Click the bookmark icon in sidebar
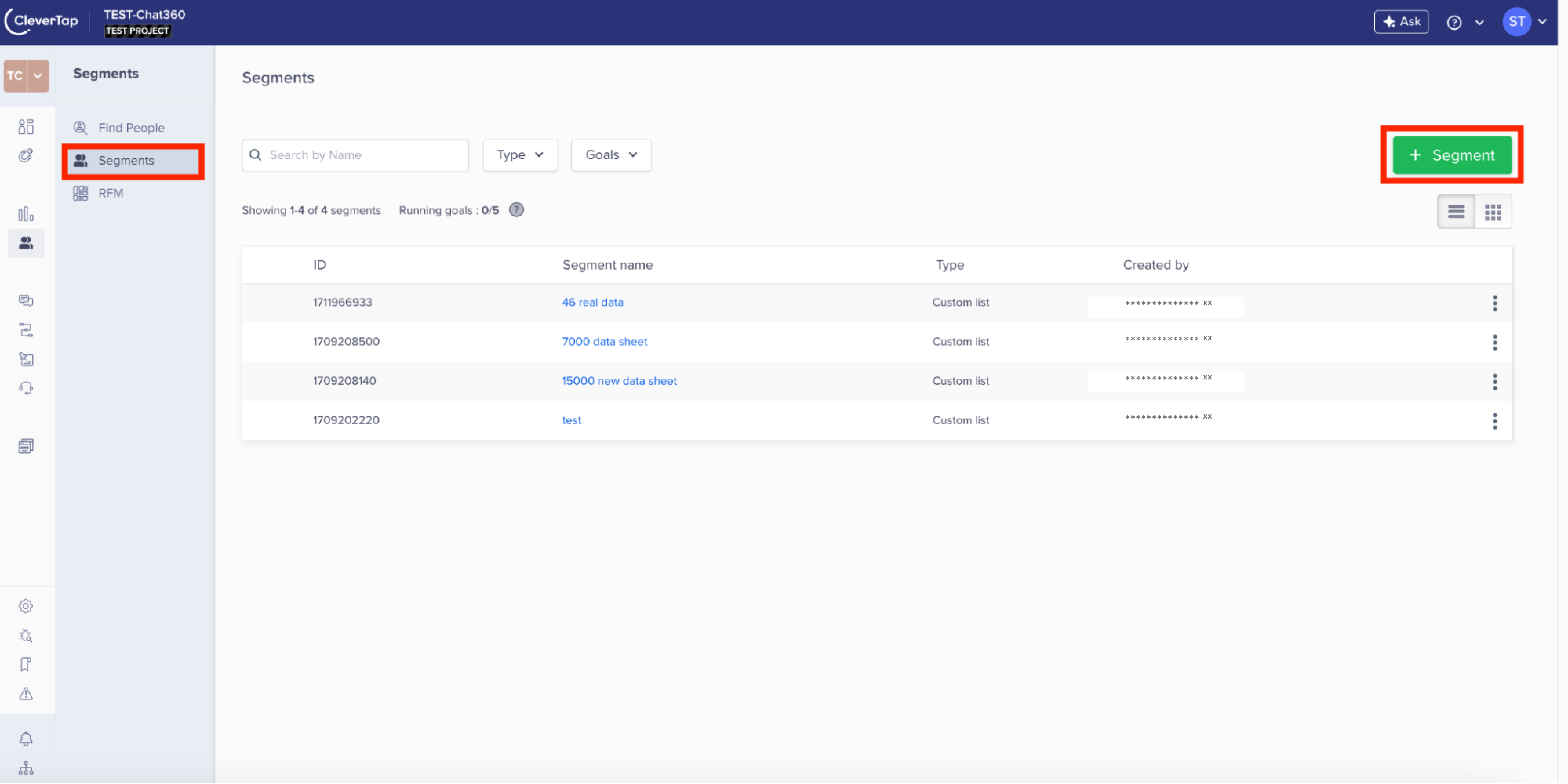The image size is (1568, 784). coord(26,664)
